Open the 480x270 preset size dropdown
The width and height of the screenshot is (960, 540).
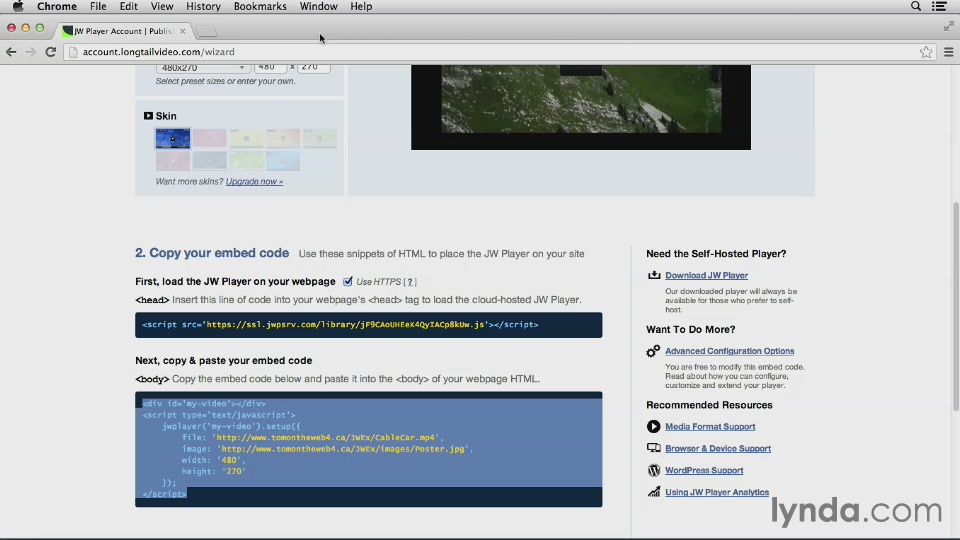[203, 67]
